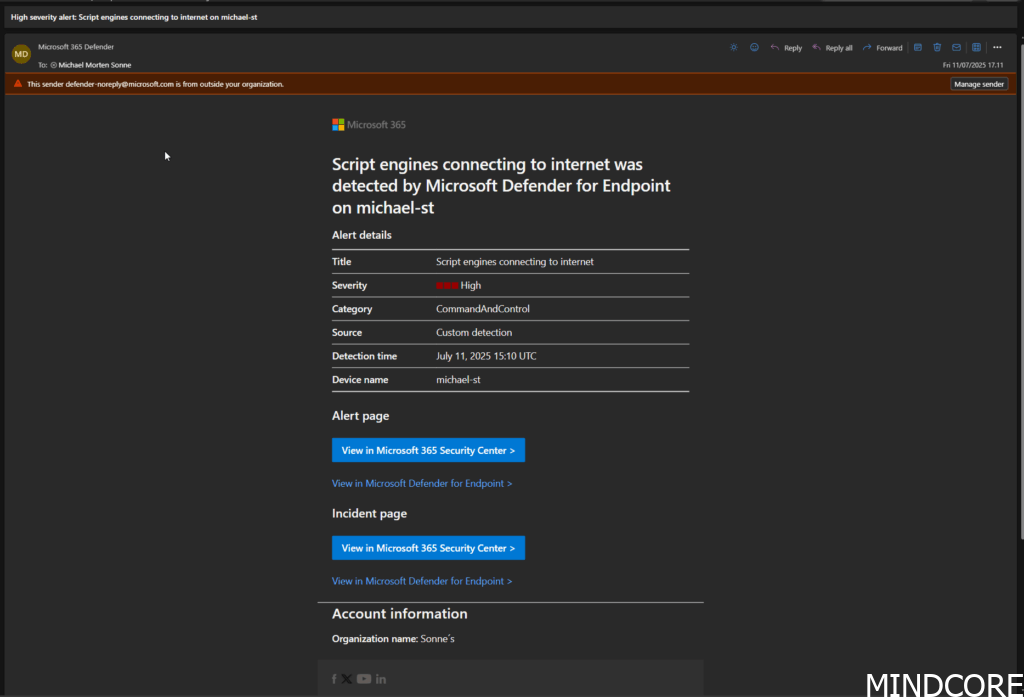Open the emoji reaction smiley icon
This screenshot has height=697, width=1024.
pyautogui.click(x=754, y=47)
